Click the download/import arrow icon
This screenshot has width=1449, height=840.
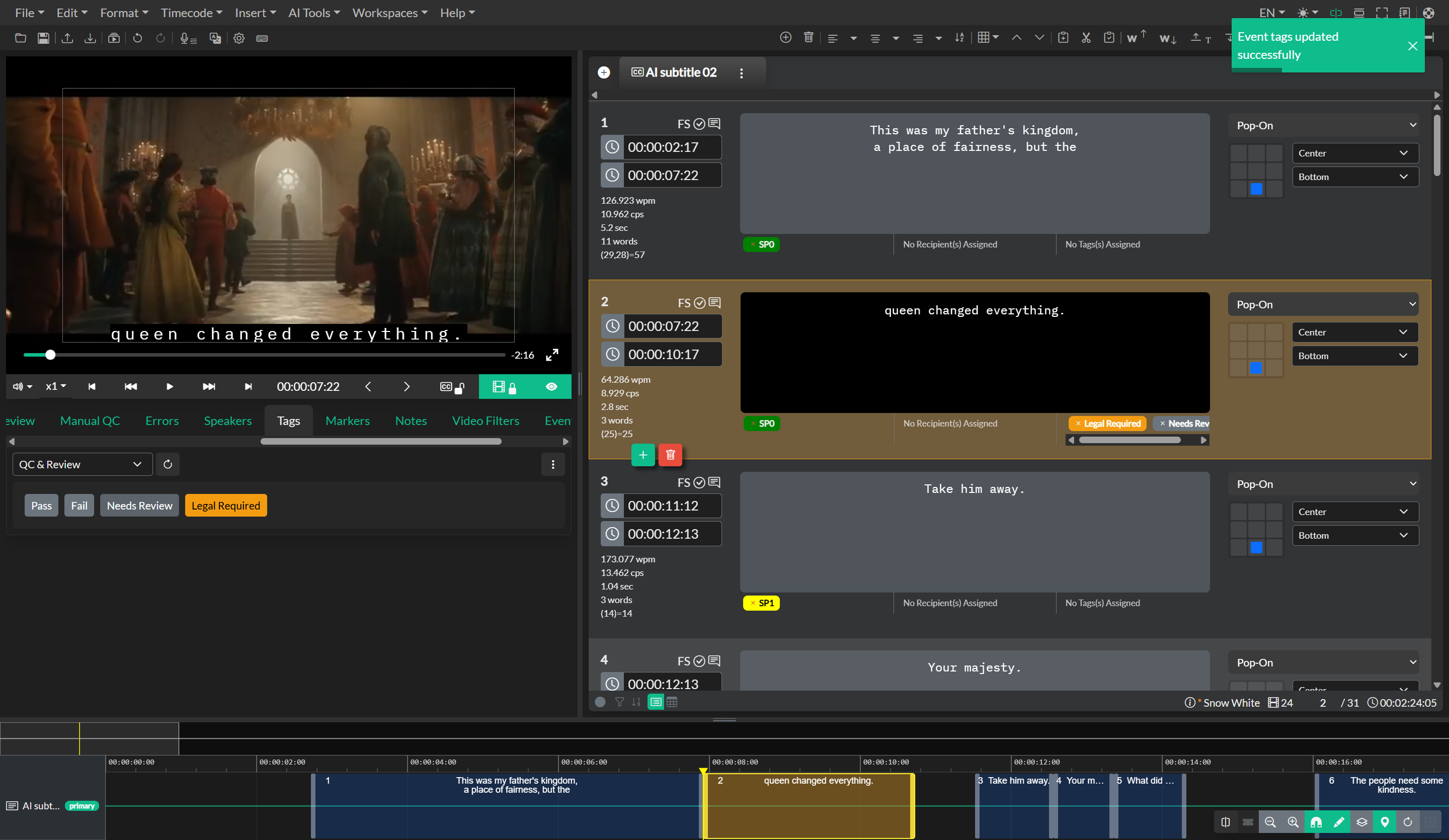pos(90,38)
